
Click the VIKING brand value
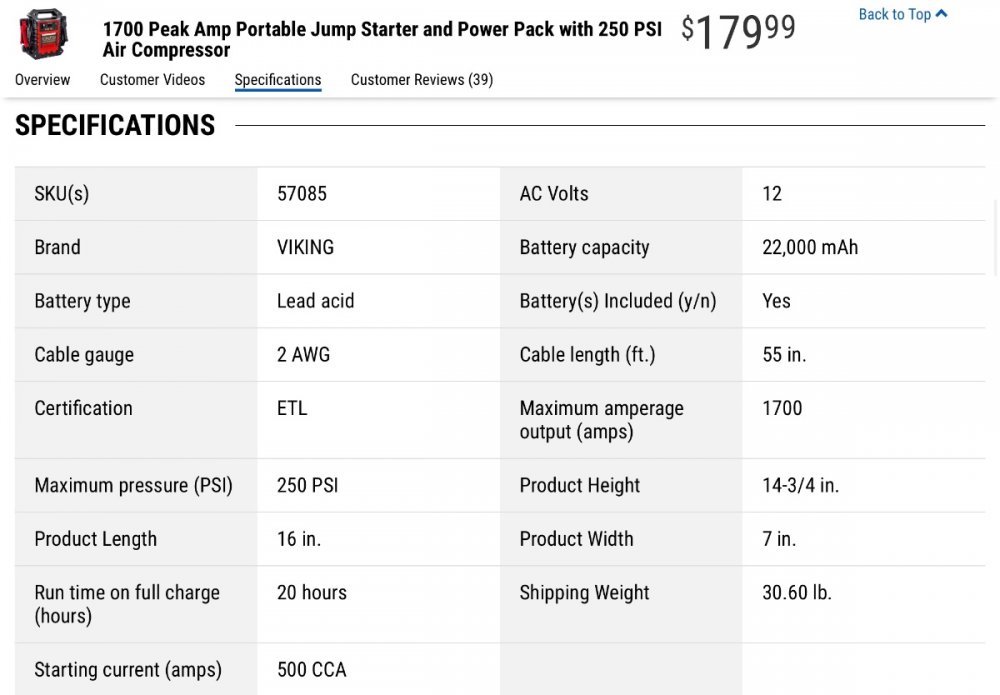[x=305, y=248]
